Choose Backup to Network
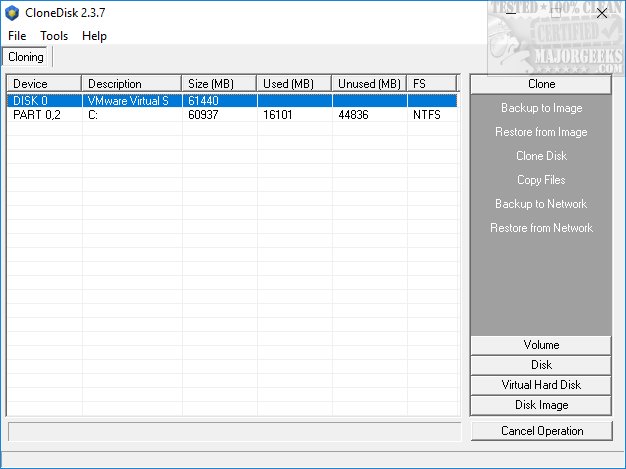 [x=541, y=204]
